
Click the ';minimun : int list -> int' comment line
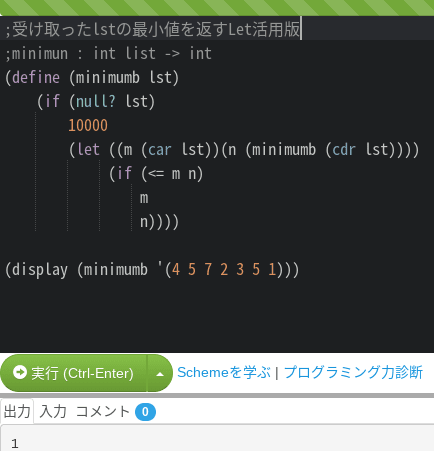click(108, 53)
